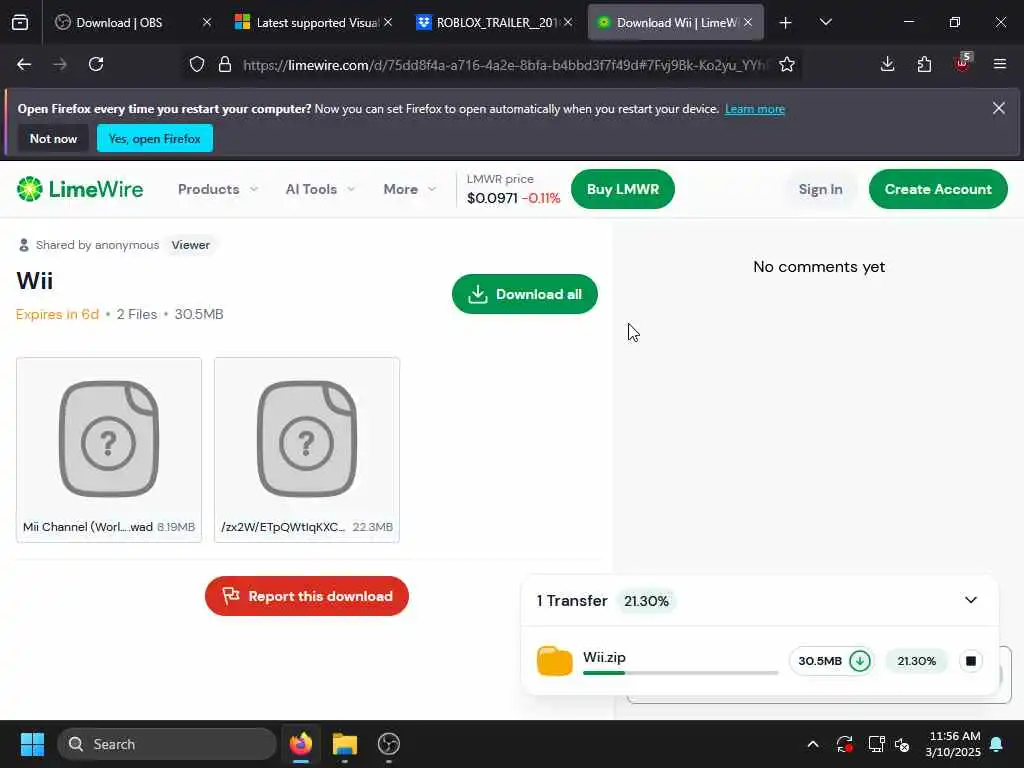The image size is (1024, 768).
Task: Click the Expires in 6d text
Action: click(x=57, y=314)
